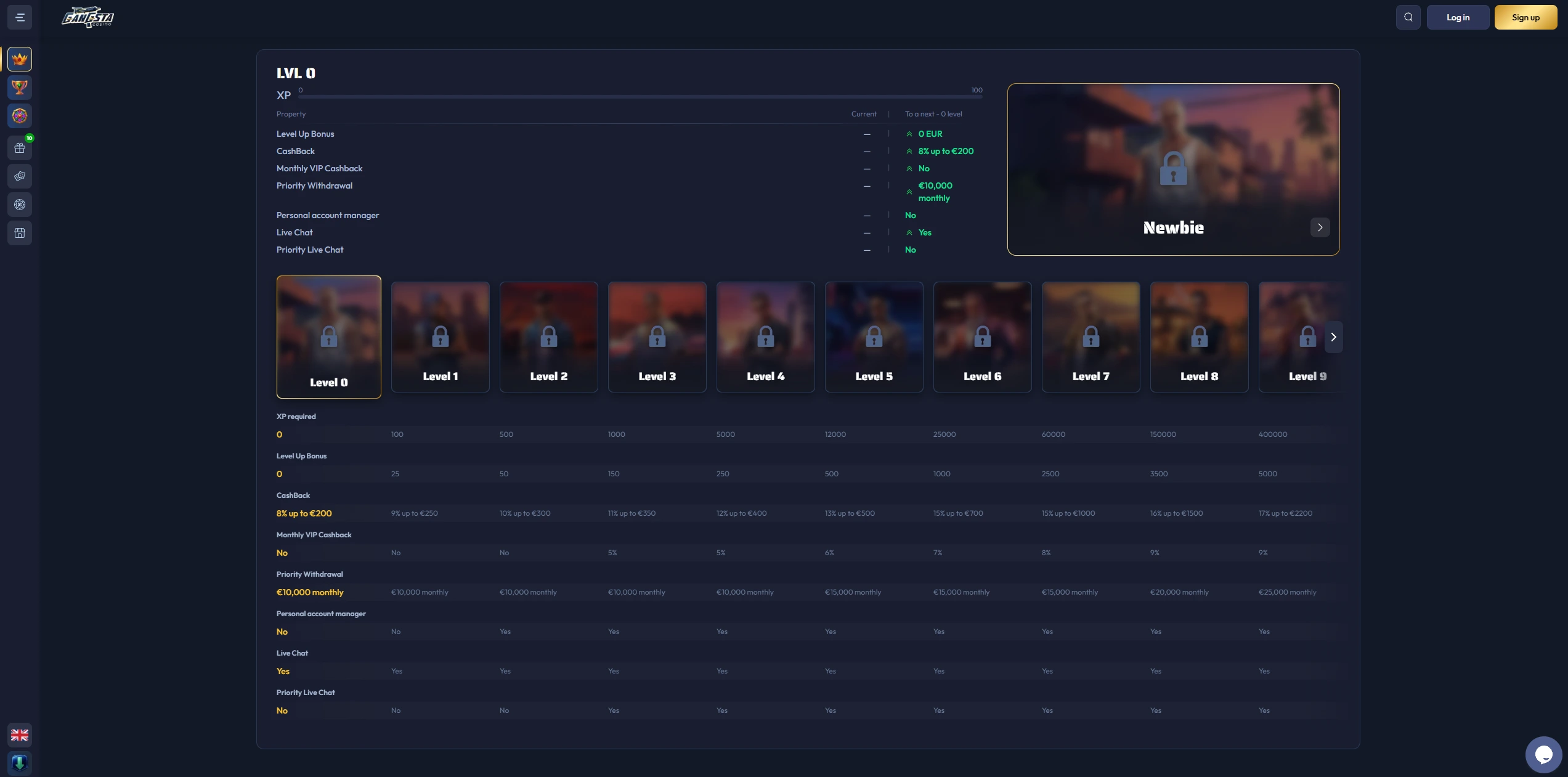This screenshot has height=777, width=1568.
Task: Open the live chat bubble
Action: point(1543,754)
